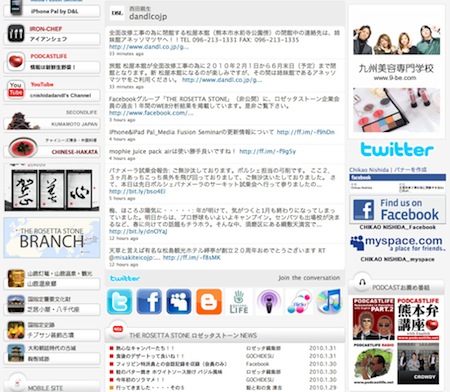Open the IRON-CHEF sidebar item

coord(52,34)
